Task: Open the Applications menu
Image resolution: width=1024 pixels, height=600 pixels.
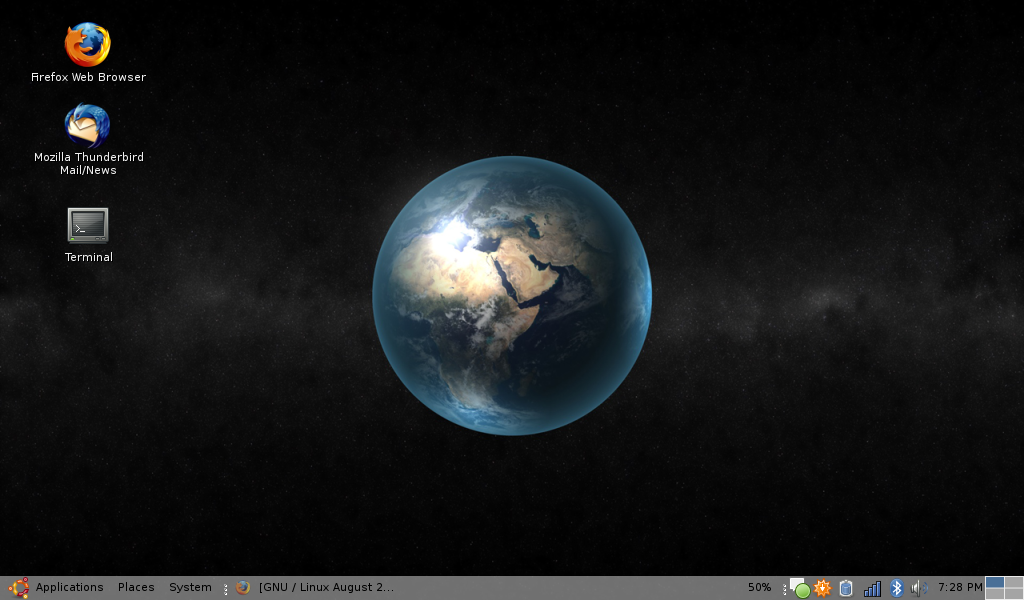Action: coord(69,588)
